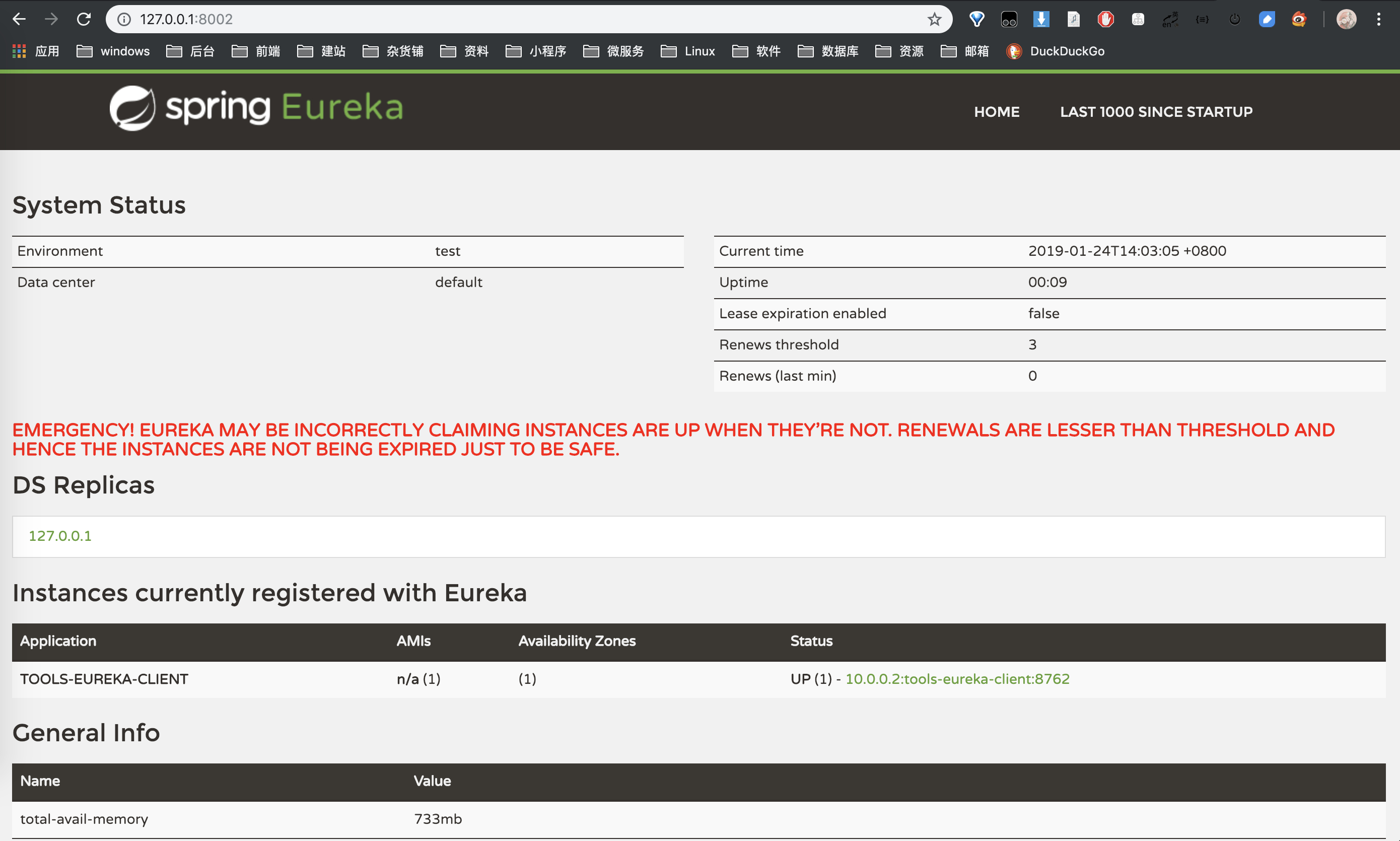Open LAST 1000 SINCE STARTUP page
The image size is (1400, 841).
[x=1156, y=112]
